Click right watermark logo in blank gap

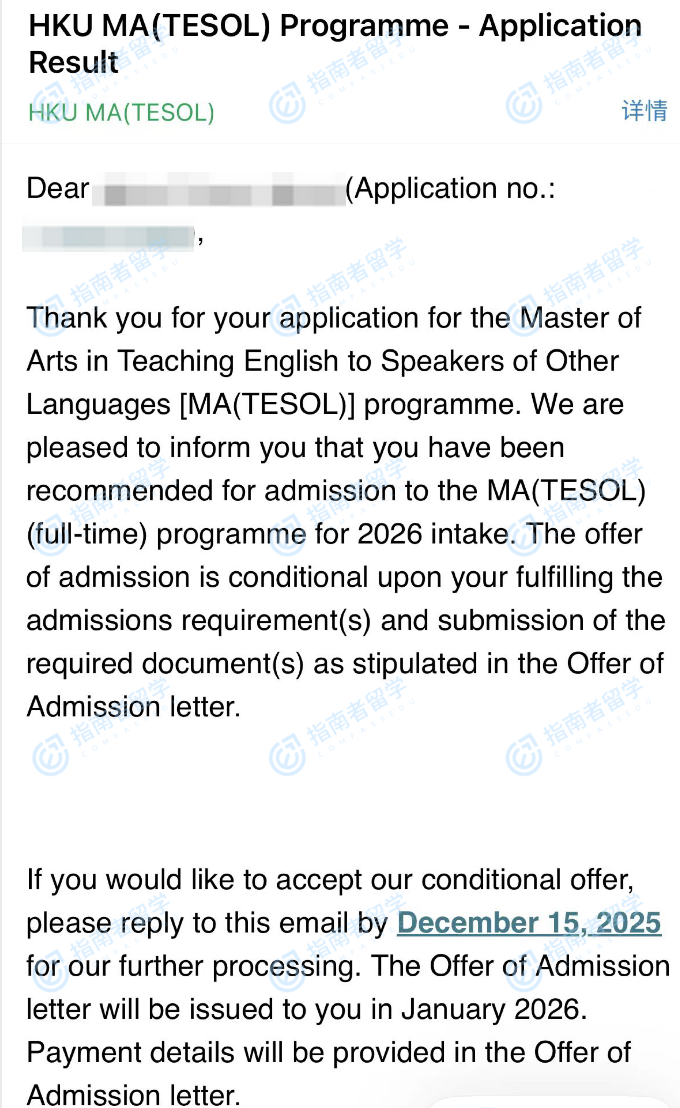point(523,757)
